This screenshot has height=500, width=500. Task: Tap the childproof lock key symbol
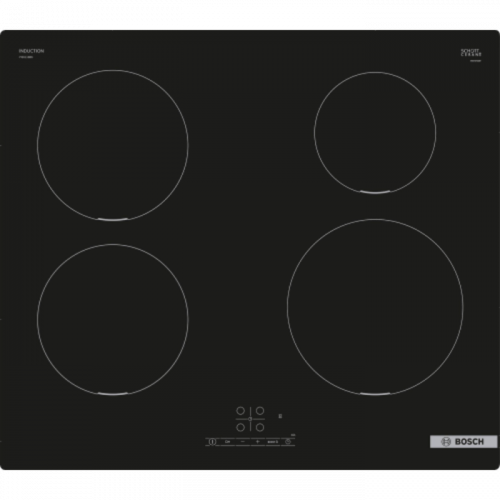[228, 442]
